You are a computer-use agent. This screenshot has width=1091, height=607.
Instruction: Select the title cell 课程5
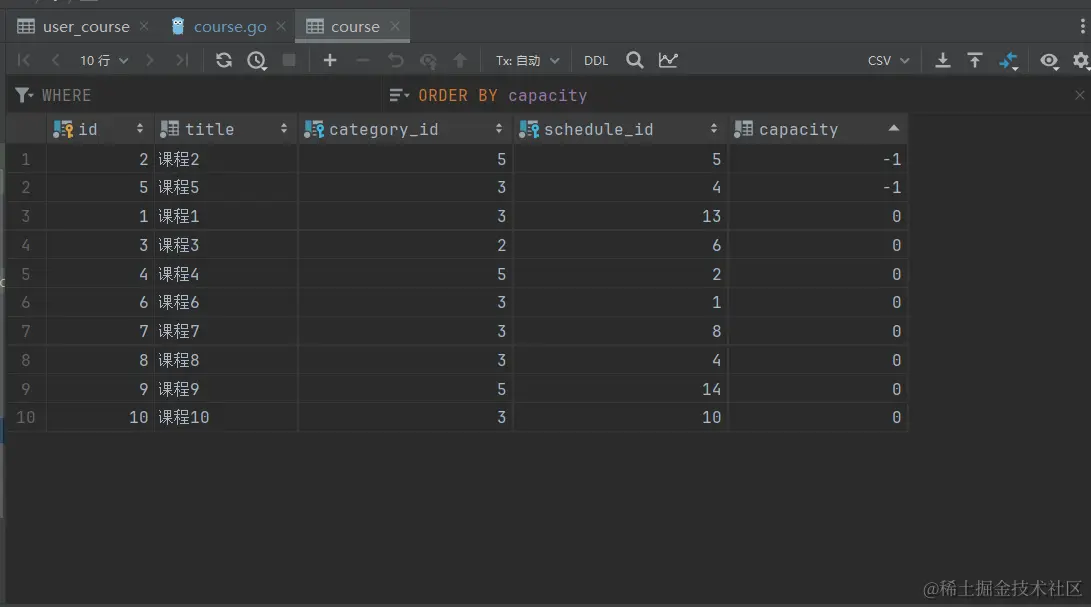(x=225, y=187)
